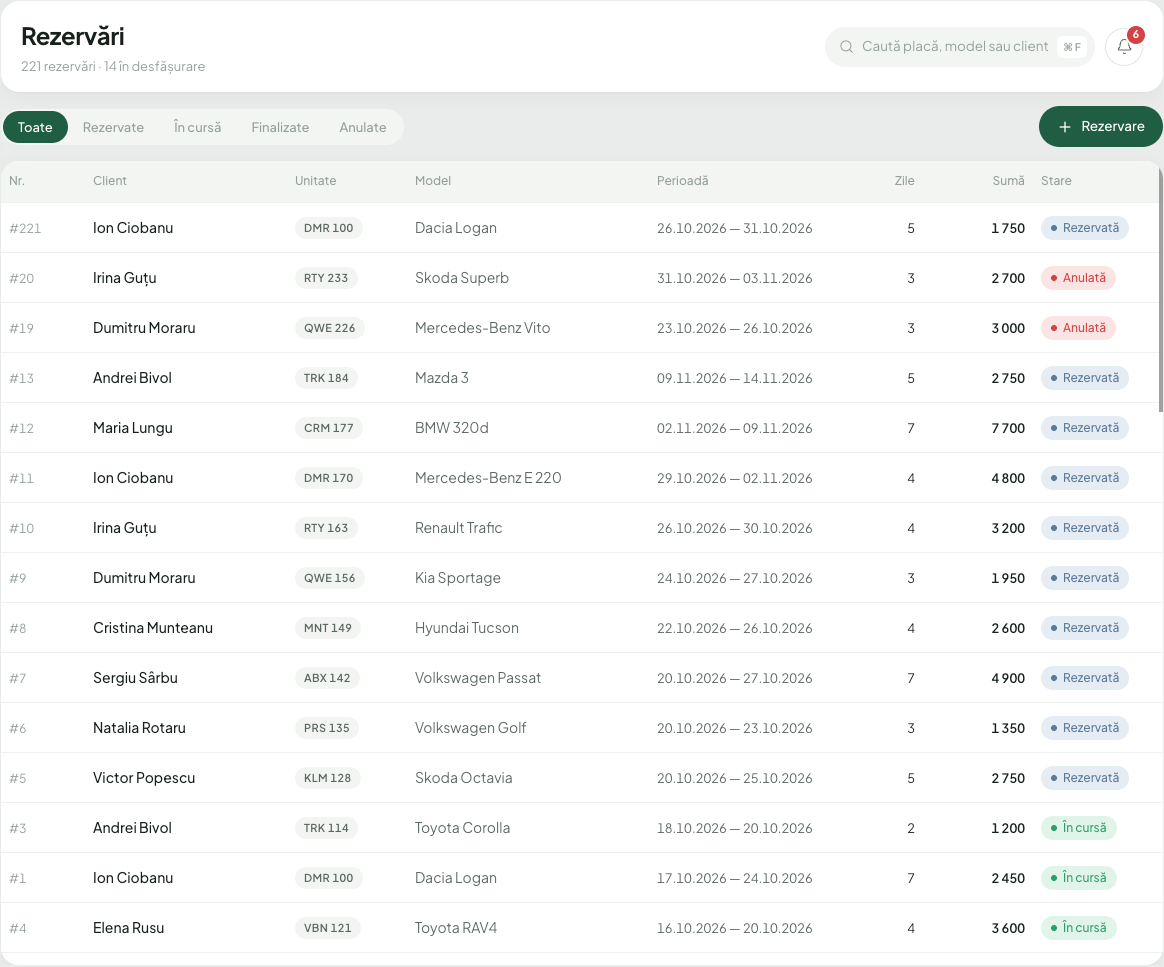Click the plus icon on Rezervare button

point(1065,127)
